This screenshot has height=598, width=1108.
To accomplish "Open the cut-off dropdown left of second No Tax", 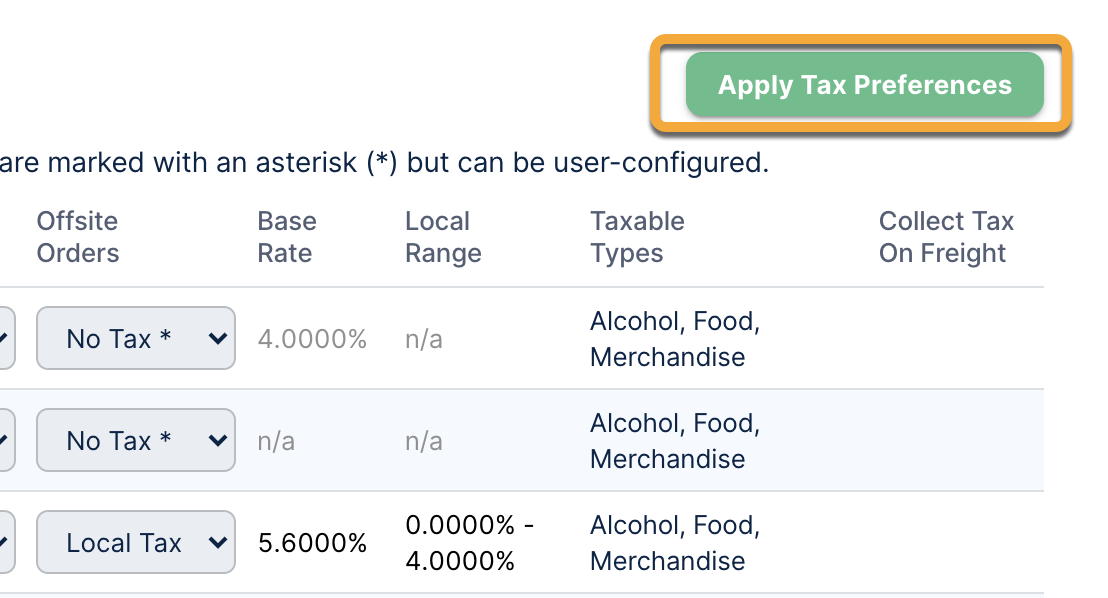I will [x=6, y=441].
